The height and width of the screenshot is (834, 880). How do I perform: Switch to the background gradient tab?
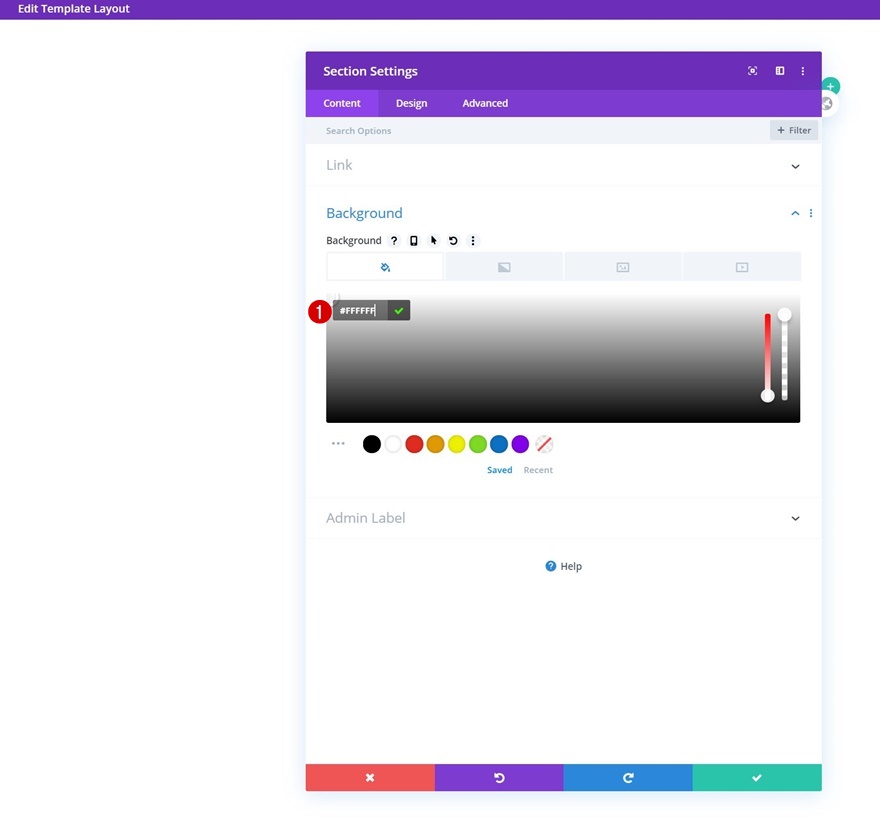pyautogui.click(x=504, y=267)
